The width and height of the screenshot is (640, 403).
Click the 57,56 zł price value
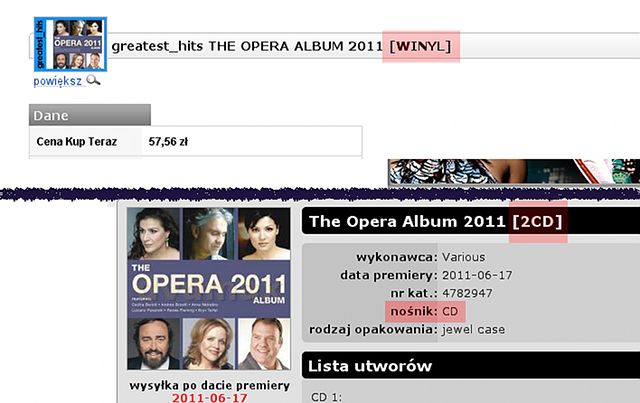tap(168, 142)
